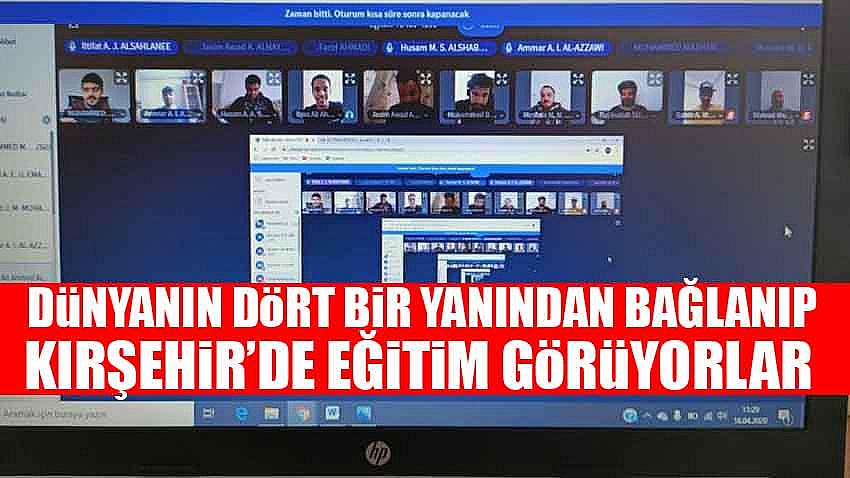Click the cloud sync icon in the tray
The image size is (850, 478).
(662, 416)
